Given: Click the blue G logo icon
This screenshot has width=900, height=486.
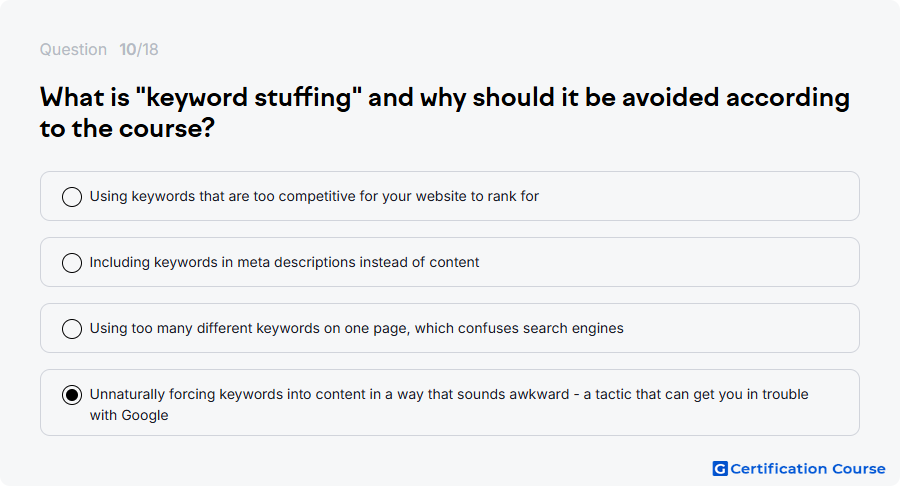Looking at the screenshot, I should click(720, 469).
